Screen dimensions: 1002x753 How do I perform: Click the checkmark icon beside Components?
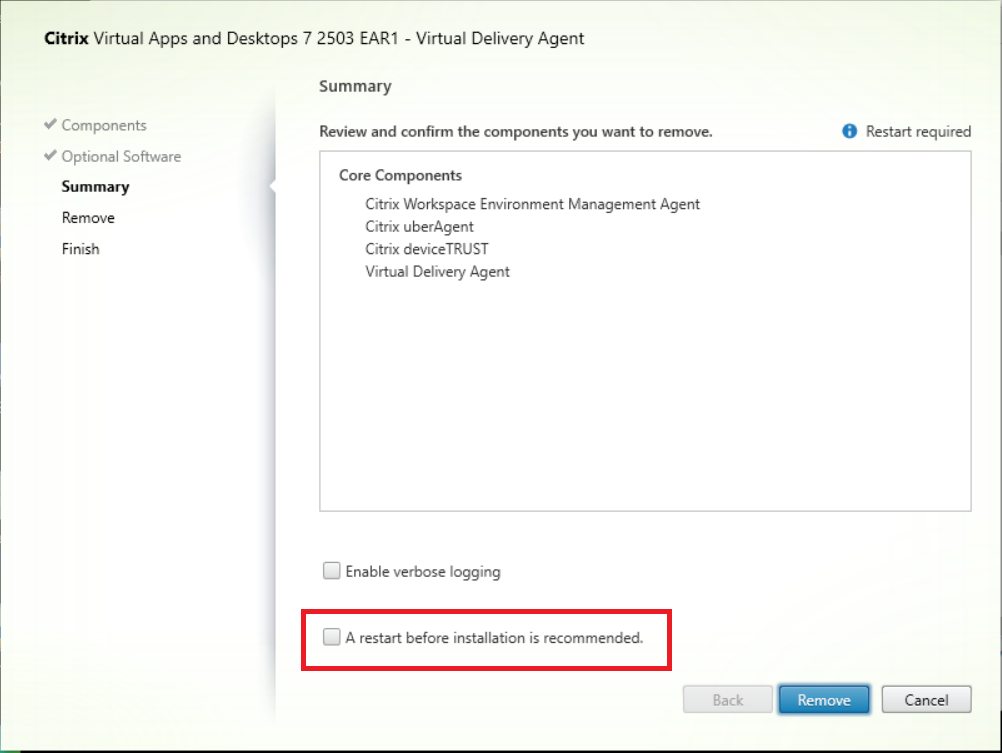(50, 125)
